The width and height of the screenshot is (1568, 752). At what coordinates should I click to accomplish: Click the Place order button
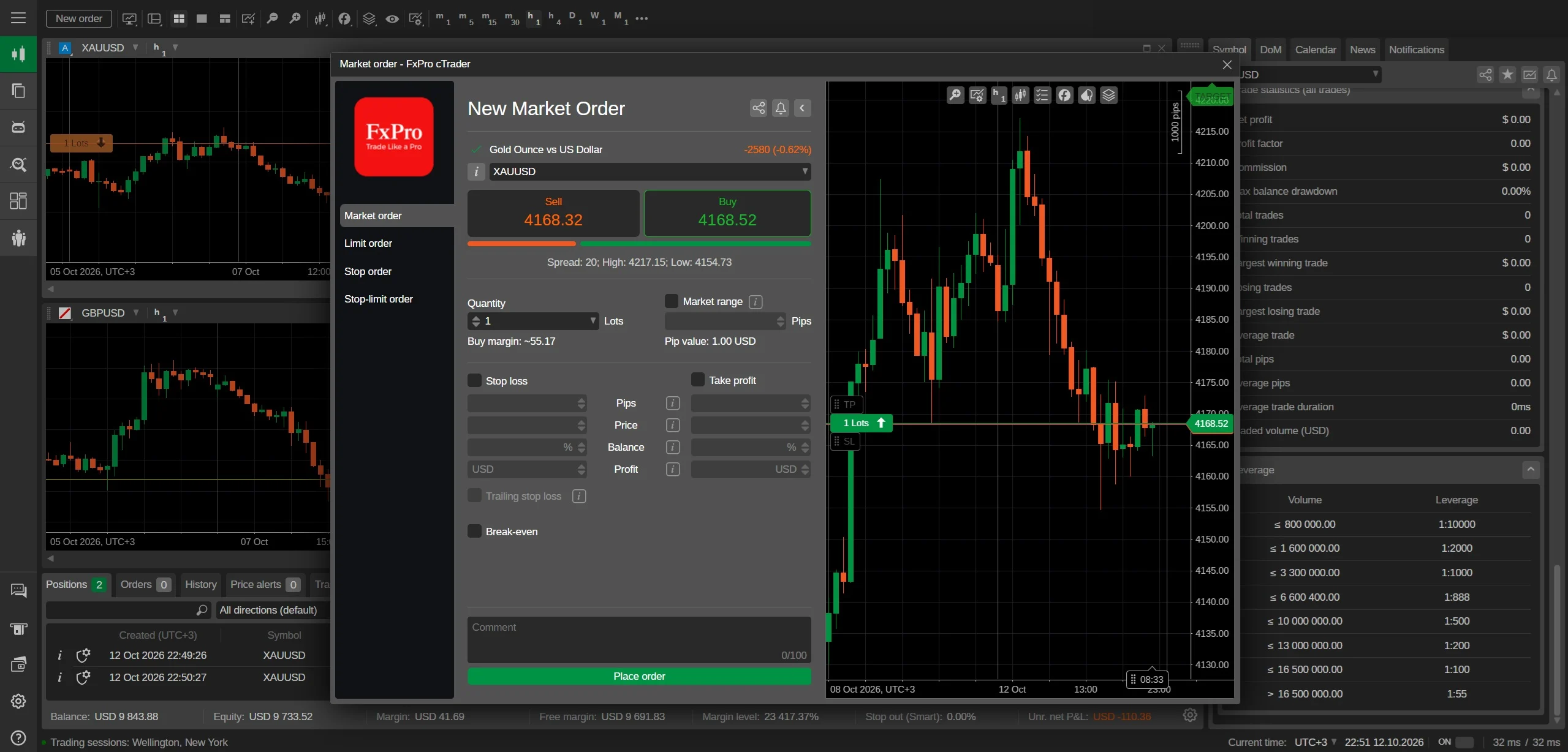639,676
